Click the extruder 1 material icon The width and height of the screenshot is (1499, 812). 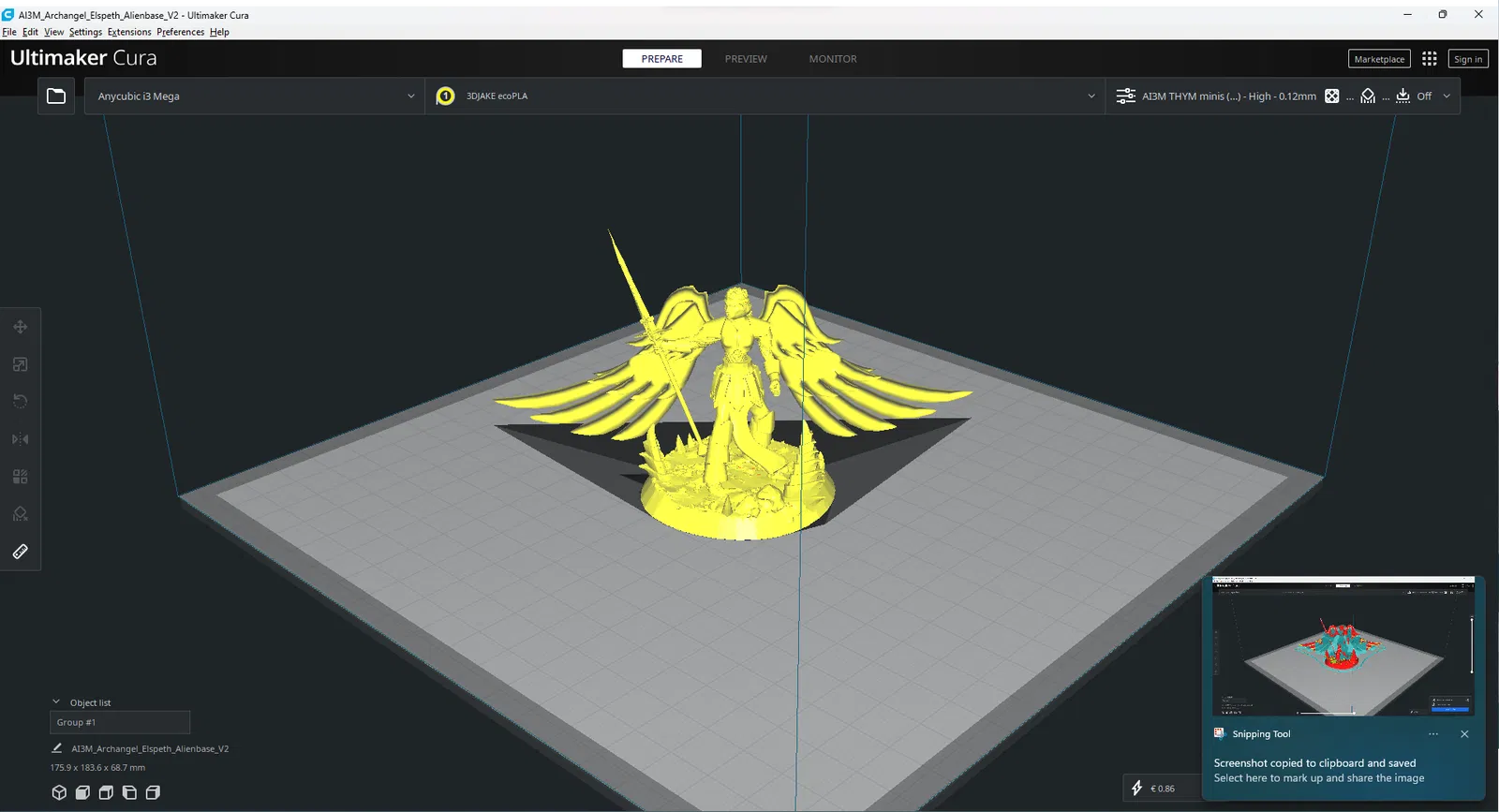point(446,96)
